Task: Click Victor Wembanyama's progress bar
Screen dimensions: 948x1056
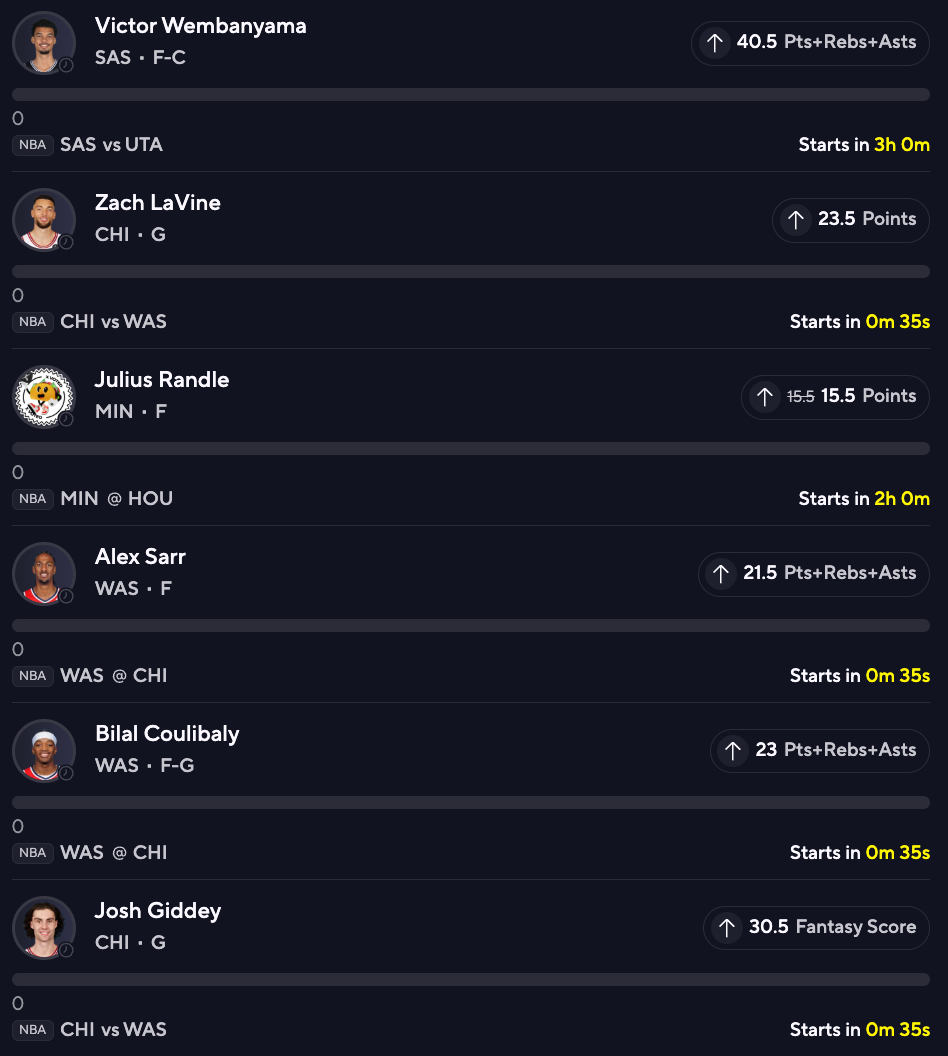Action: click(x=471, y=95)
